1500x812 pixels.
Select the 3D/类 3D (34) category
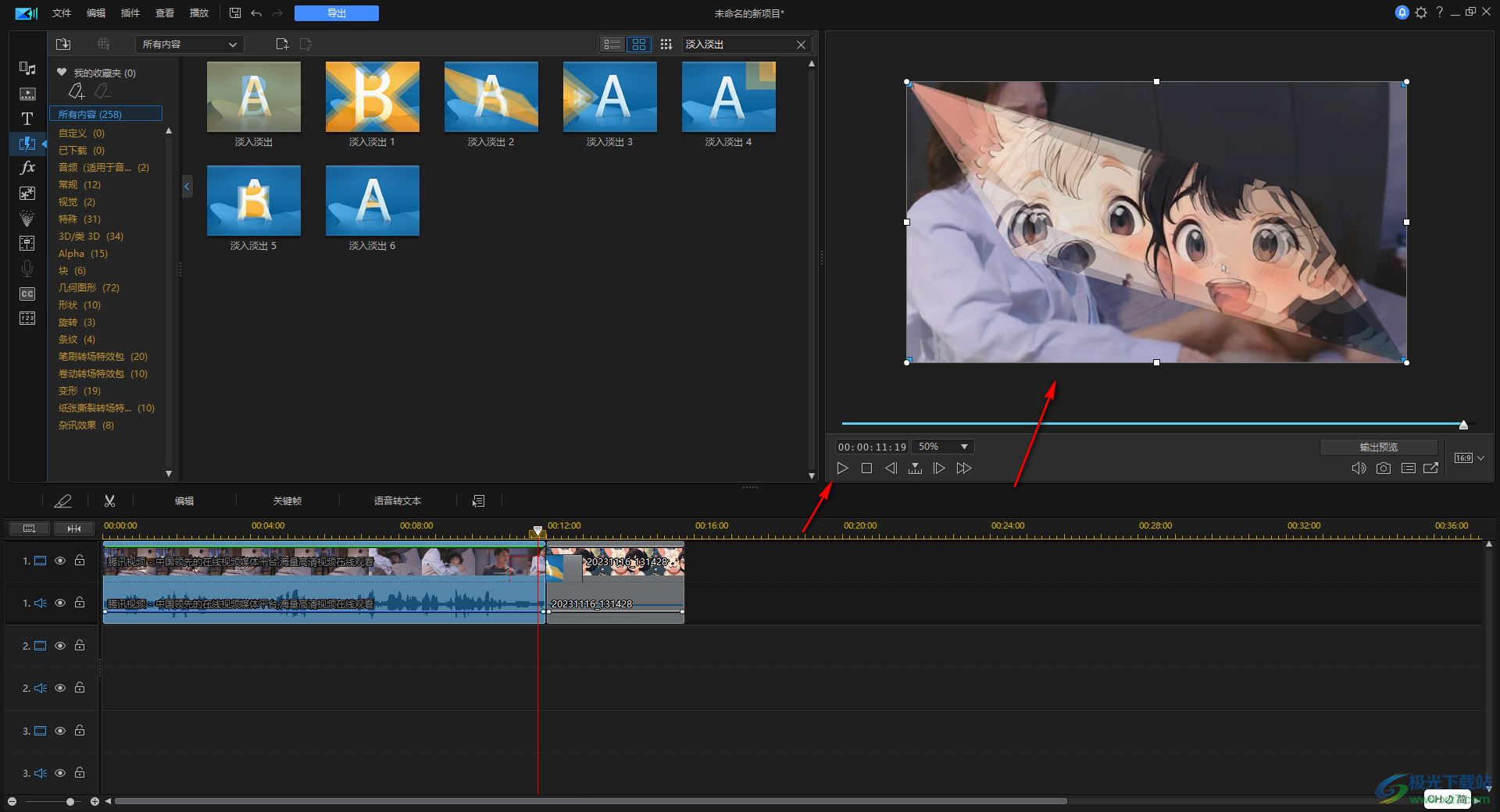pos(91,237)
